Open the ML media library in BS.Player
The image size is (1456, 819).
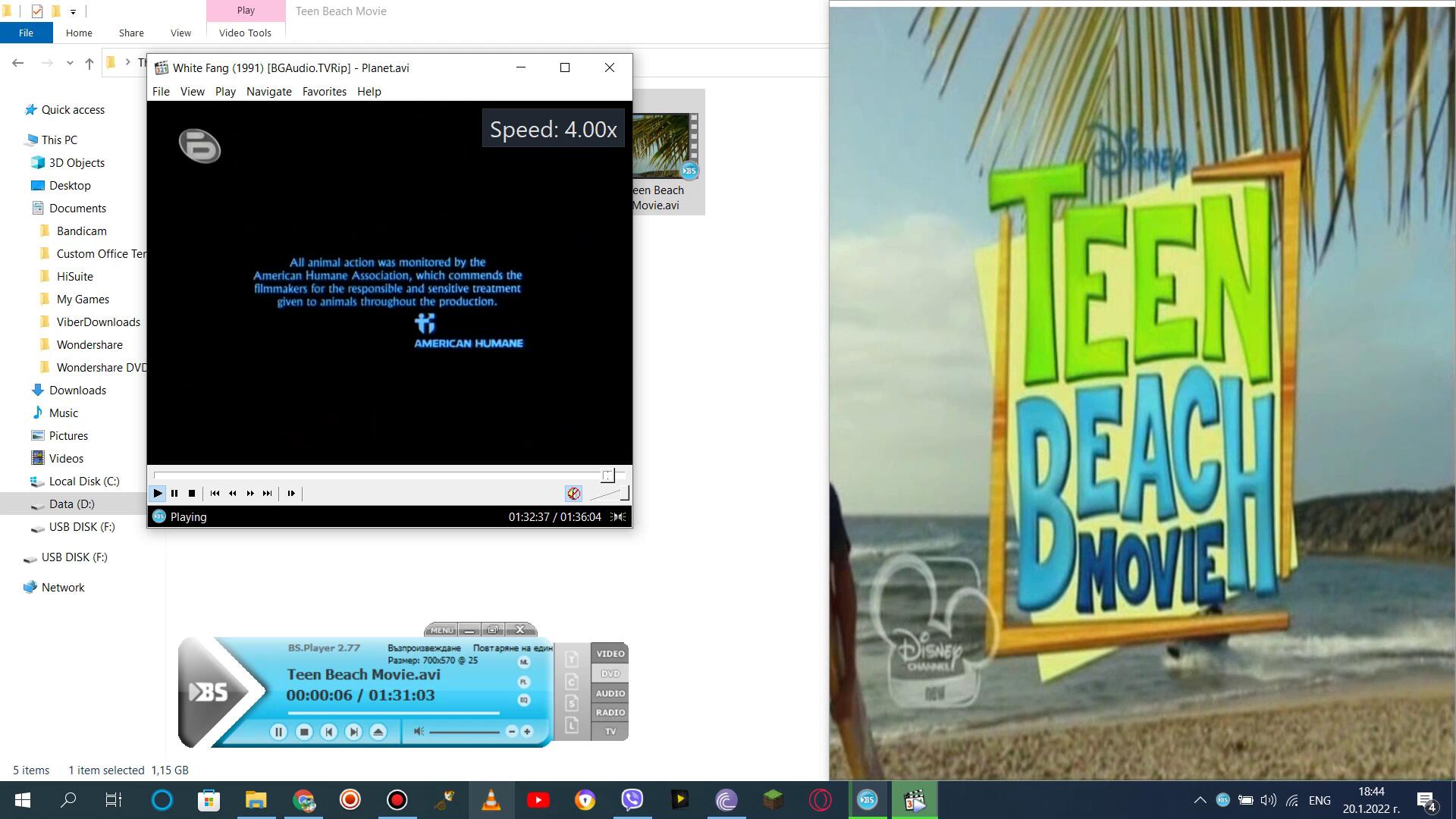click(x=523, y=662)
